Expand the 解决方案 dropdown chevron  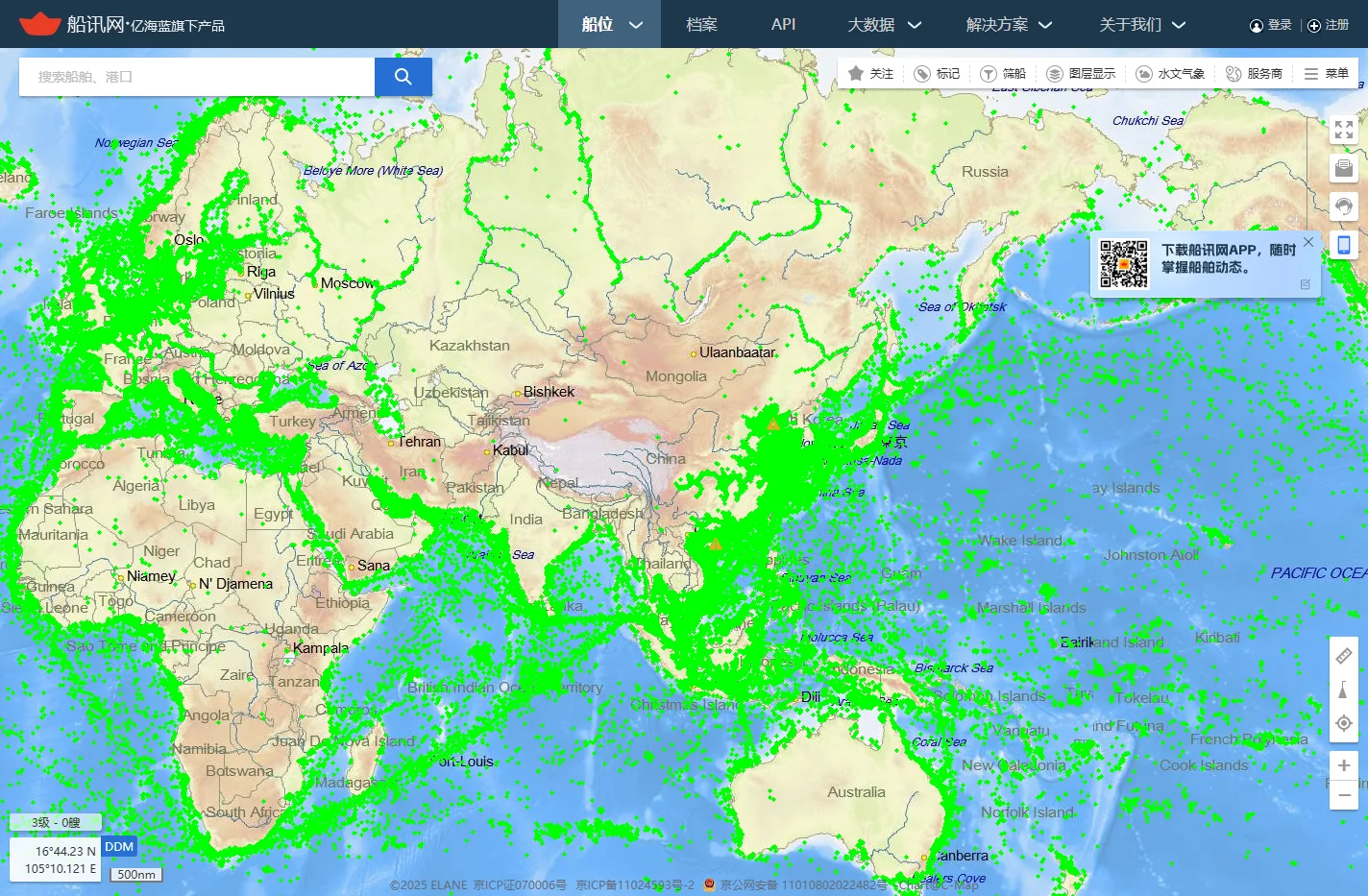[1045, 25]
